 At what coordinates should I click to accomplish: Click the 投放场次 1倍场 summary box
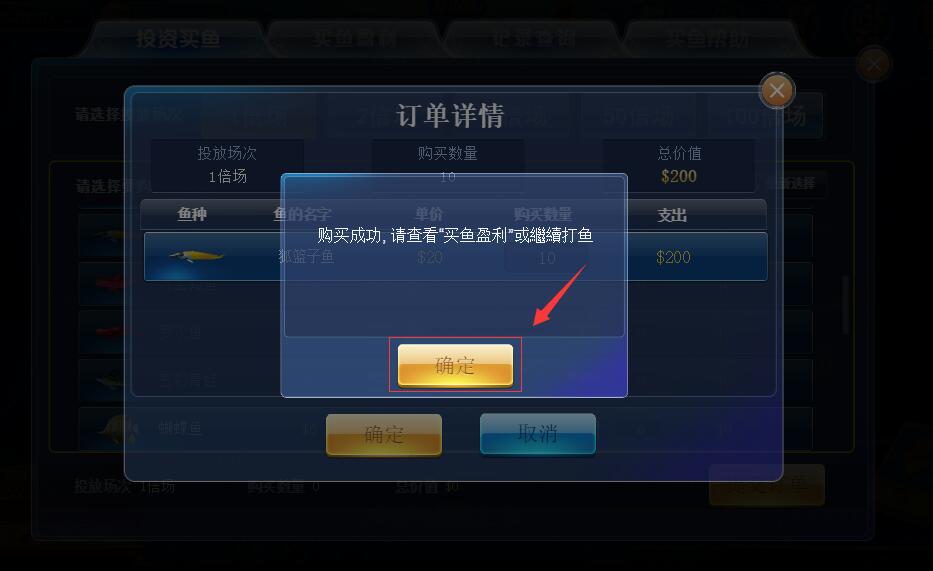click(x=227, y=165)
